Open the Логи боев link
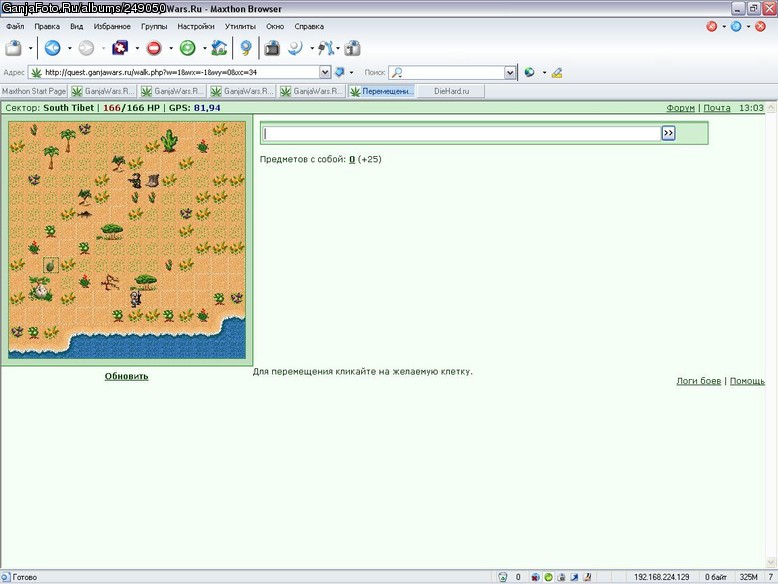The image size is (778, 584). (699, 381)
